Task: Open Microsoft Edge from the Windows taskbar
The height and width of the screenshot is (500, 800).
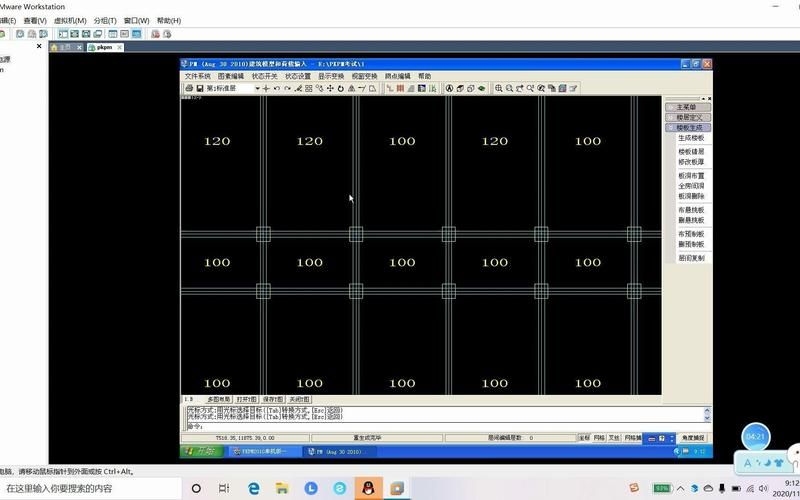Action: 254,488
